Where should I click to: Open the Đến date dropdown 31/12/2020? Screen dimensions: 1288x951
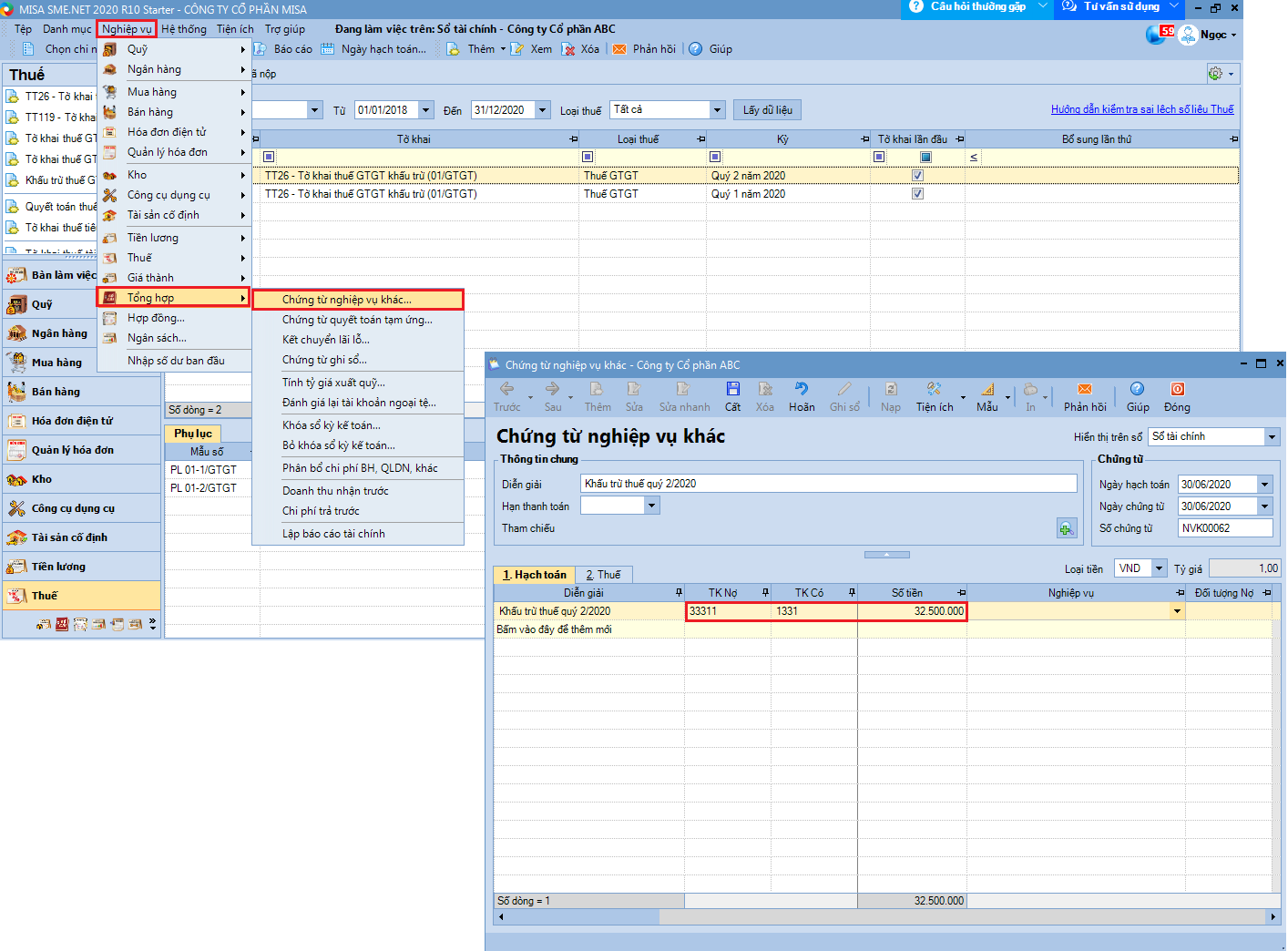543,110
